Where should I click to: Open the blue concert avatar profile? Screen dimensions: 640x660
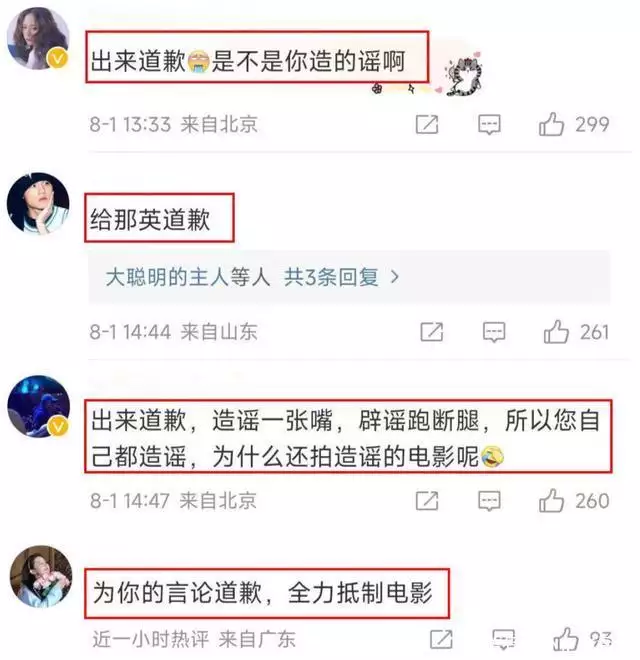click(39, 406)
